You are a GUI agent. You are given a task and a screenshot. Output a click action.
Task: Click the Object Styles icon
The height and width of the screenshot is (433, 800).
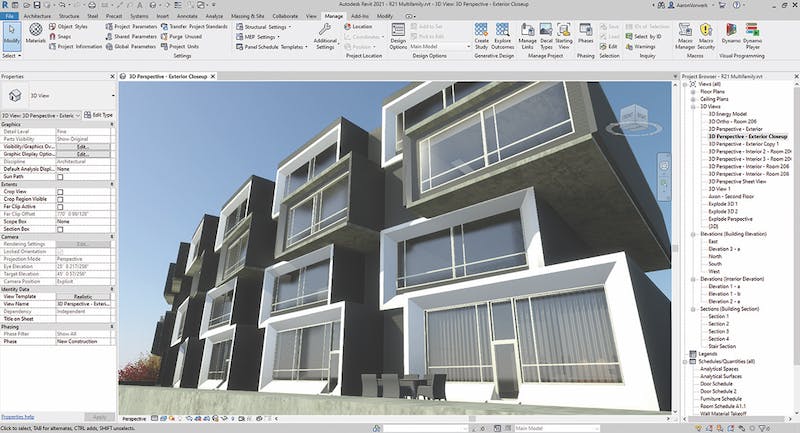[53, 27]
